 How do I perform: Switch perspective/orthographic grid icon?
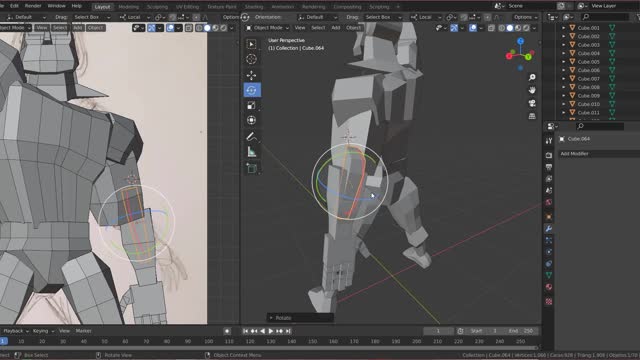pyautogui.click(x=532, y=116)
